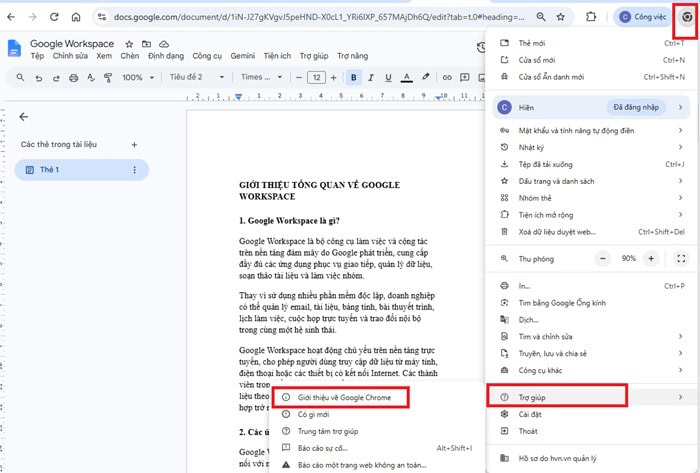Open the Chỉnh sửa menu

[x=70, y=56]
